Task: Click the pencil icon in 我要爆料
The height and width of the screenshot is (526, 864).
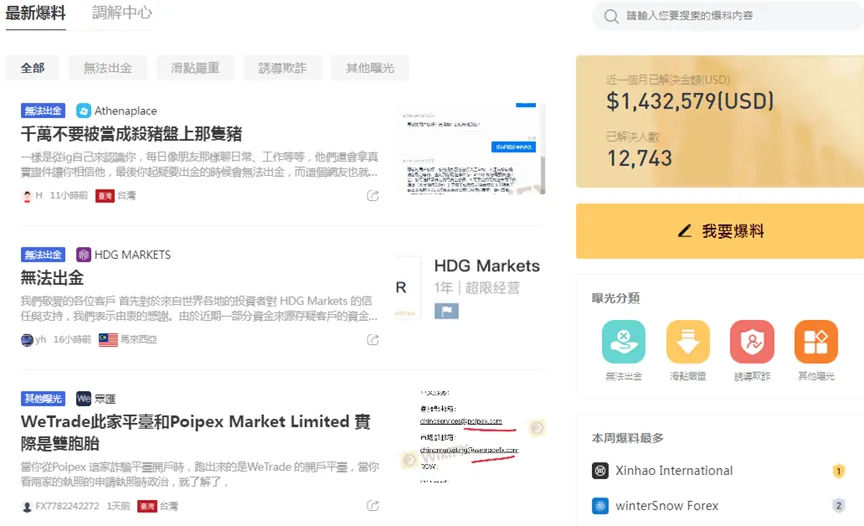Action: (x=684, y=231)
